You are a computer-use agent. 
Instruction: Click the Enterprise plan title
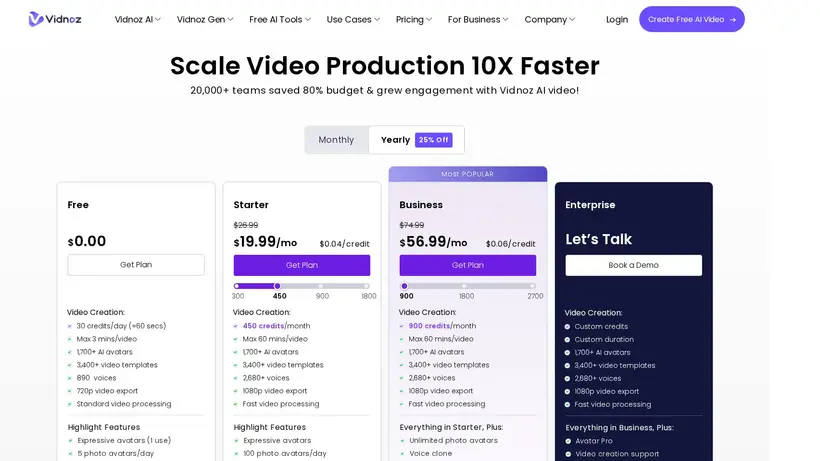(590, 205)
